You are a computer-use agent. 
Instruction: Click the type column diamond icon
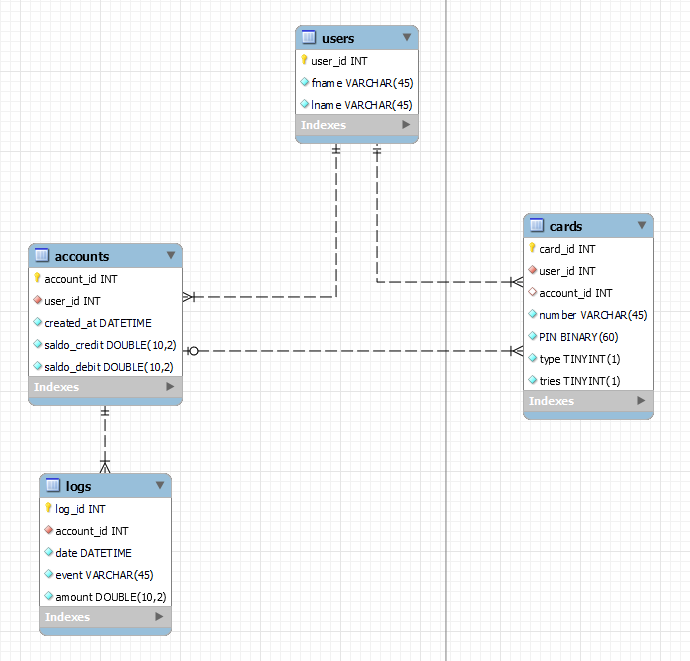pos(532,358)
